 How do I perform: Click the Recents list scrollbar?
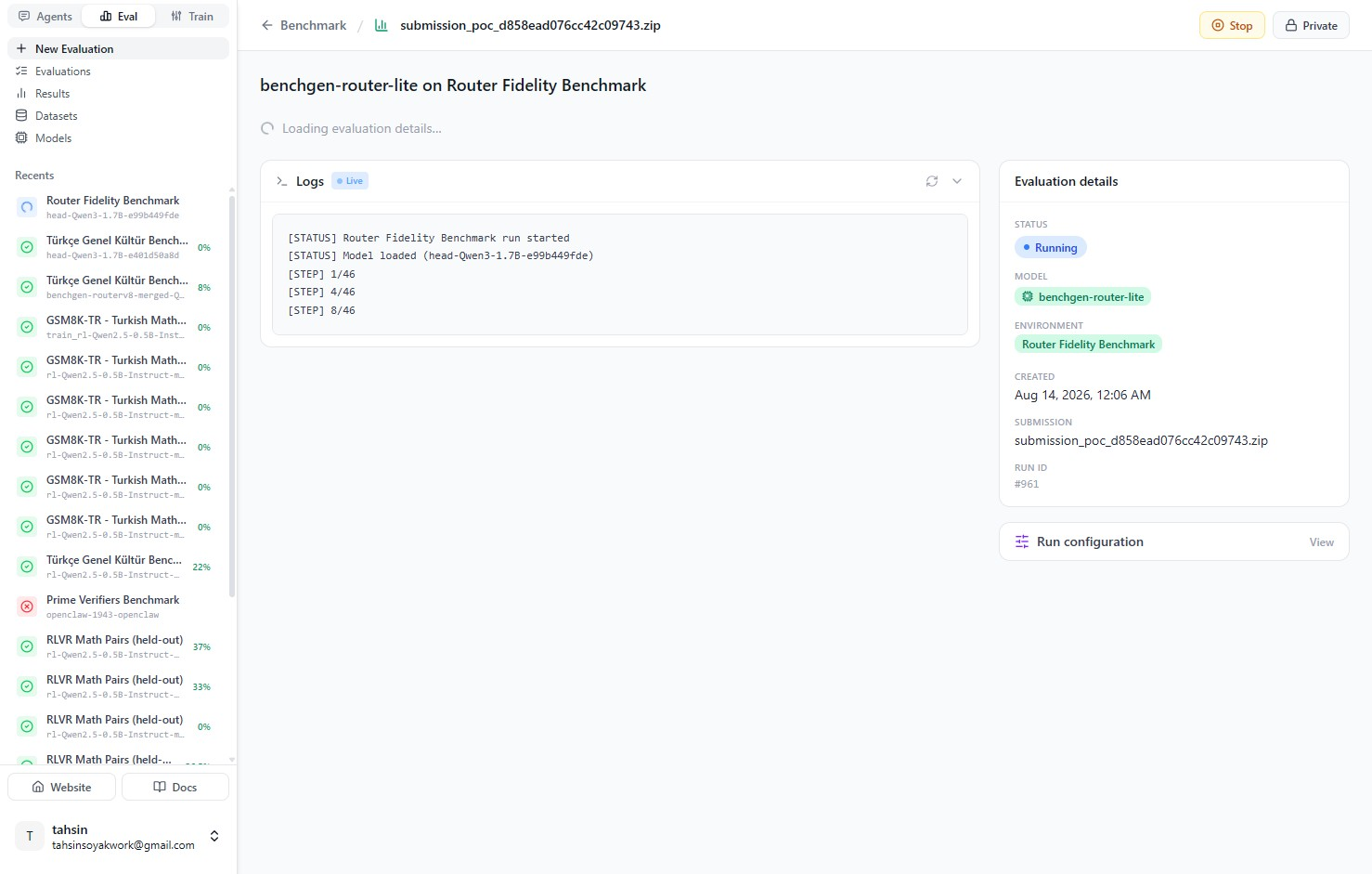pos(232,395)
